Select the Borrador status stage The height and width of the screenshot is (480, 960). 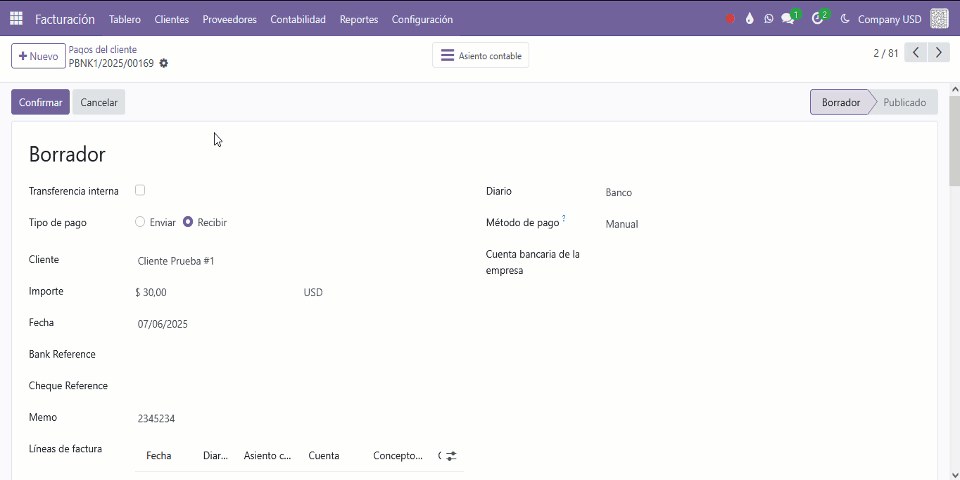tap(841, 102)
